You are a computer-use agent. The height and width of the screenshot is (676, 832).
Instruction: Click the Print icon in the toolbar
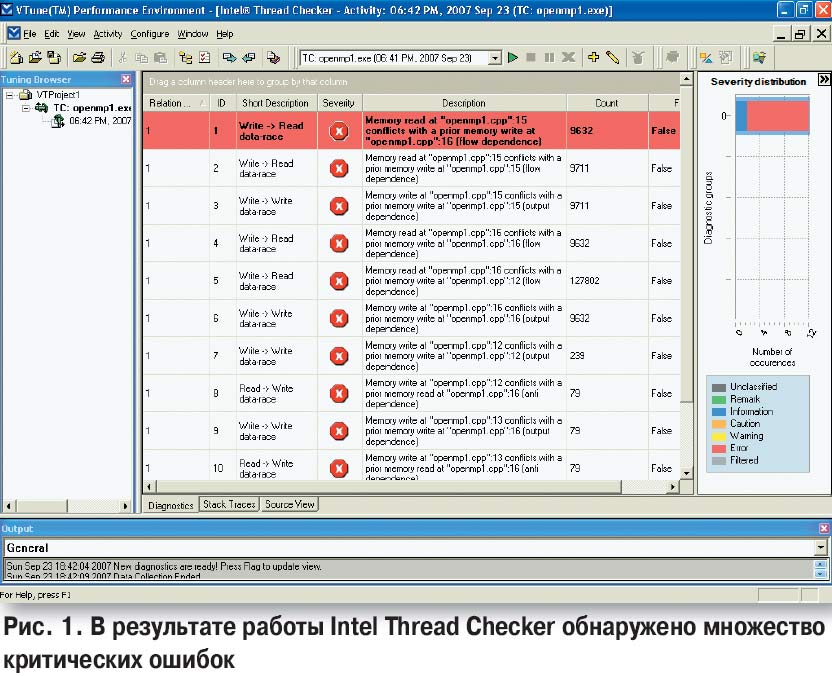pos(97,58)
